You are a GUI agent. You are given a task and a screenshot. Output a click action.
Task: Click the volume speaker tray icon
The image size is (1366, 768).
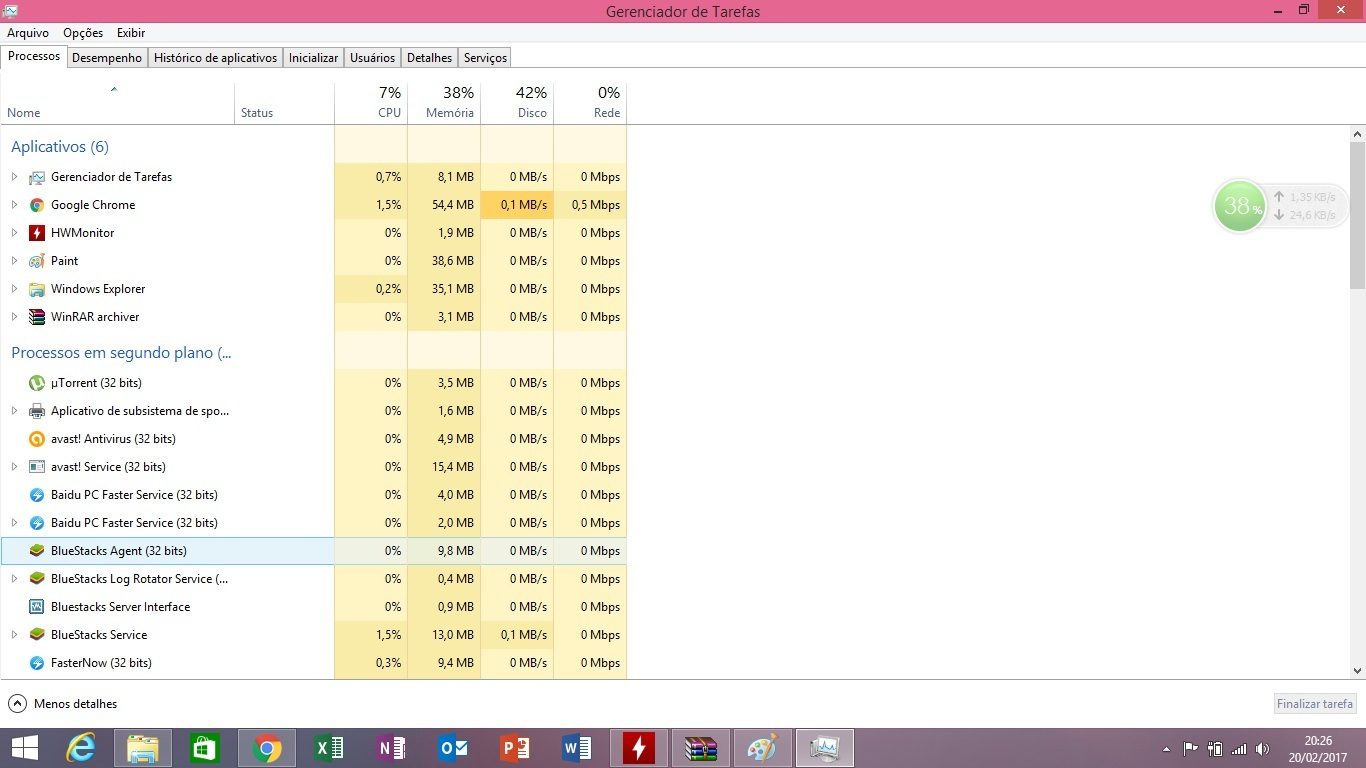1263,749
